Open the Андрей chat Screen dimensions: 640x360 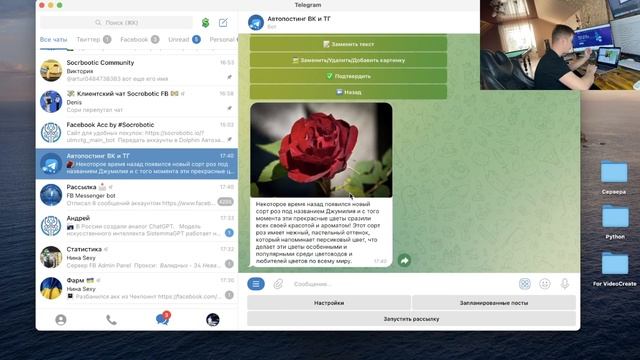(x=137, y=226)
